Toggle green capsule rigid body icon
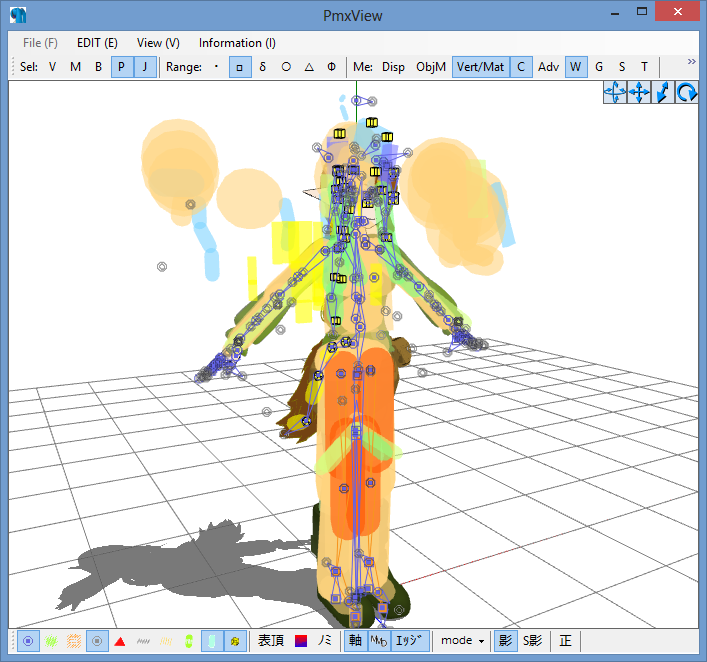This screenshot has width=707, height=662. [189, 641]
